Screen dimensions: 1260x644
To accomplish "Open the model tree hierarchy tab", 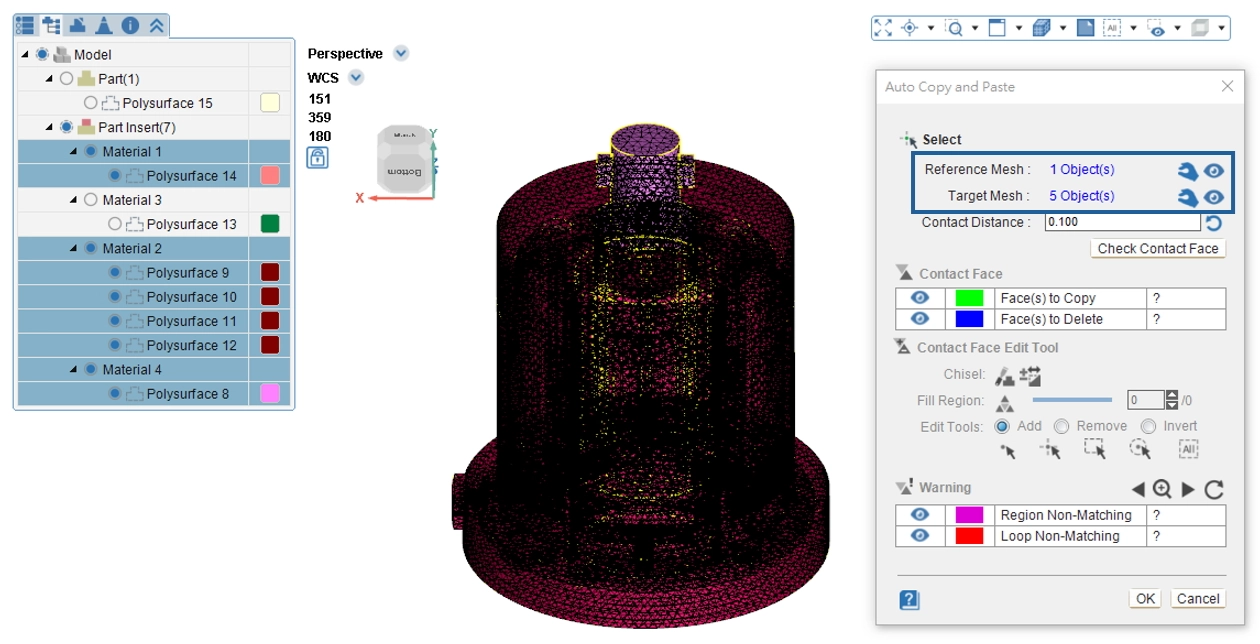I will coord(51,25).
